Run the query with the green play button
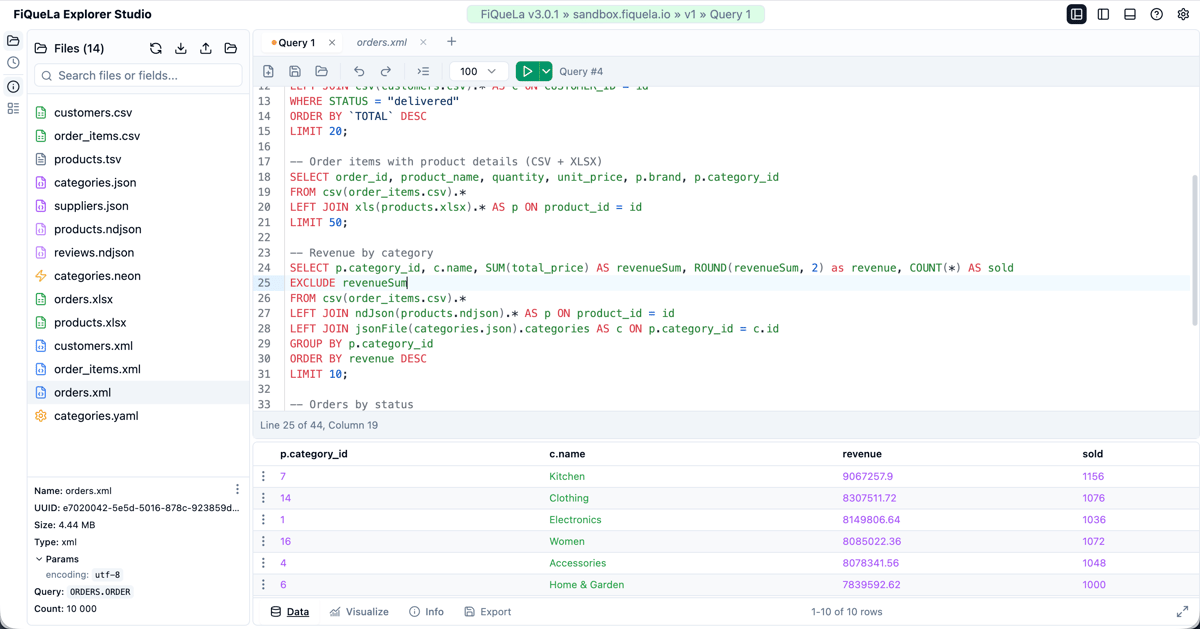This screenshot has height=629, width=1200. tap(527, 72)
